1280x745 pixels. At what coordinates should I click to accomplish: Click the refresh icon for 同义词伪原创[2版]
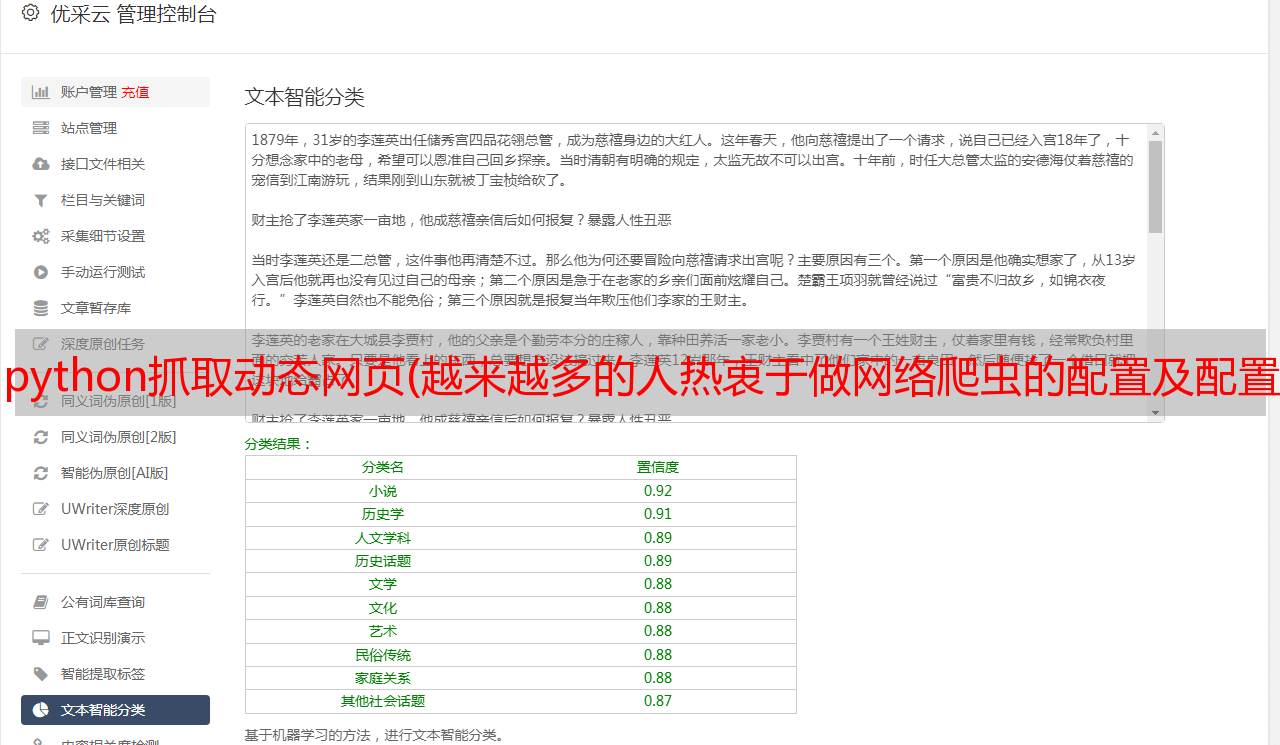(x=41, y=437)
